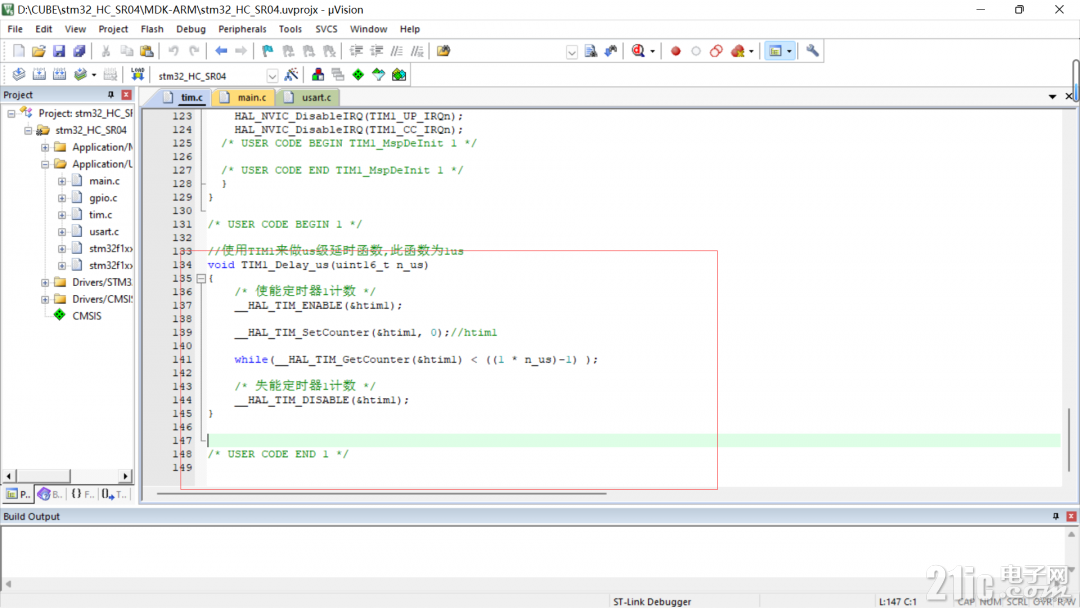Rebuild all target files

point(60,74)
